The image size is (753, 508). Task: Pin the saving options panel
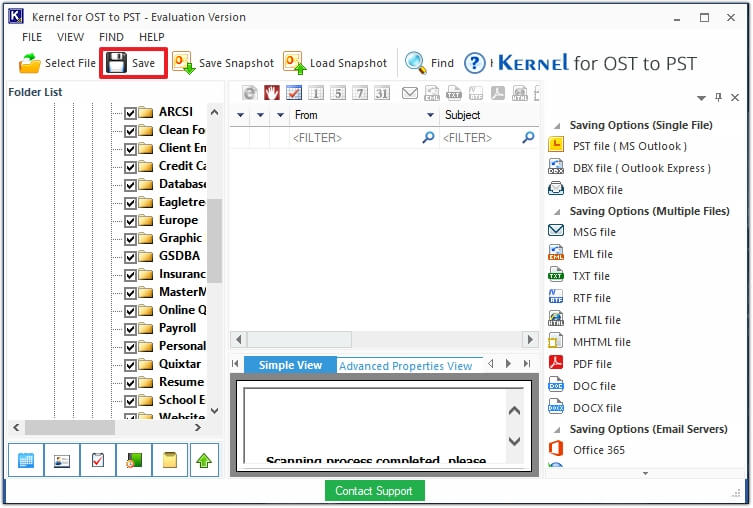[x=718, y=97]
